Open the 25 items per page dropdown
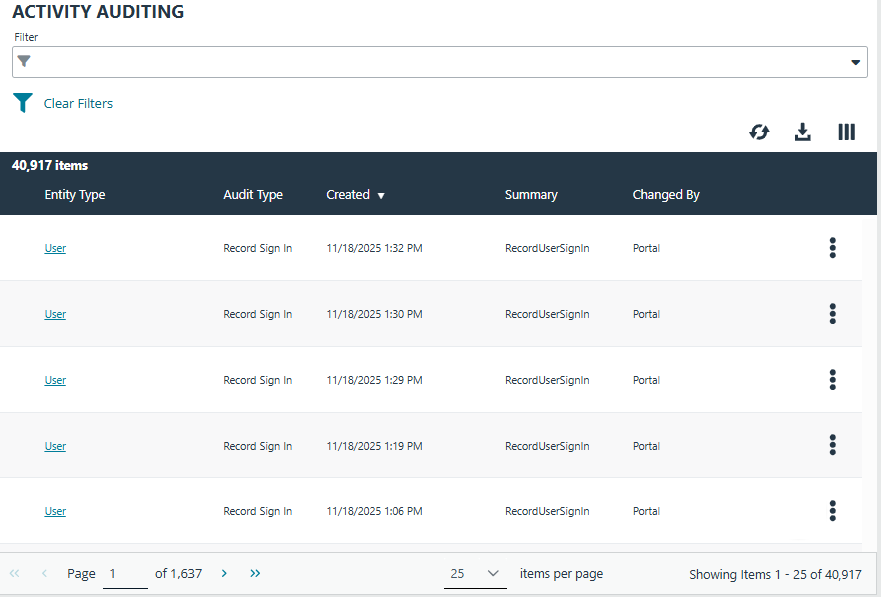881x597 pixels. tap(475, 573)
